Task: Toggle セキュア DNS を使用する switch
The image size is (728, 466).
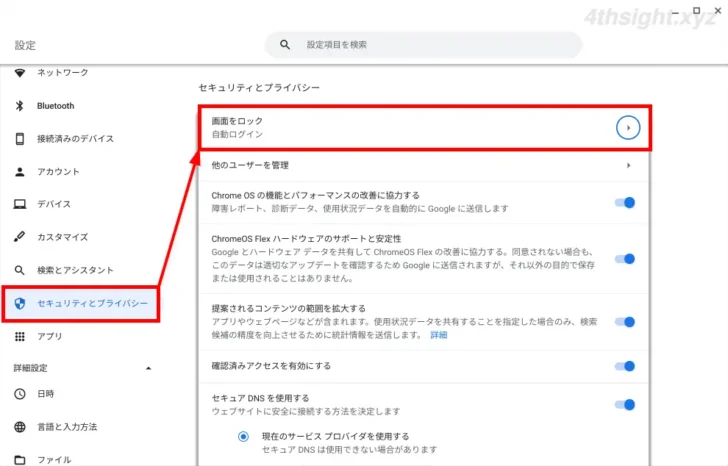Action: tap(624, 405)
